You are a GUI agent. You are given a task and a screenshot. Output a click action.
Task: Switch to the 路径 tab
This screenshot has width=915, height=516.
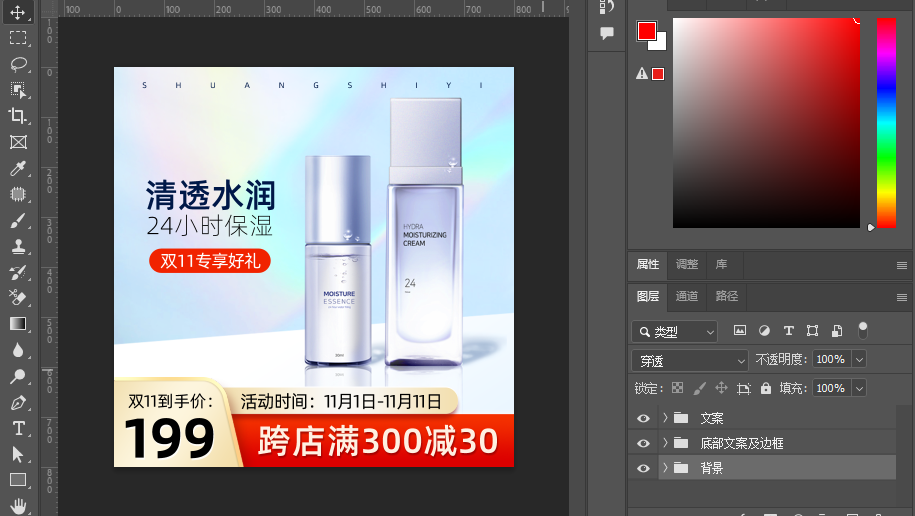pyautogui.click(x=727, y=296)
